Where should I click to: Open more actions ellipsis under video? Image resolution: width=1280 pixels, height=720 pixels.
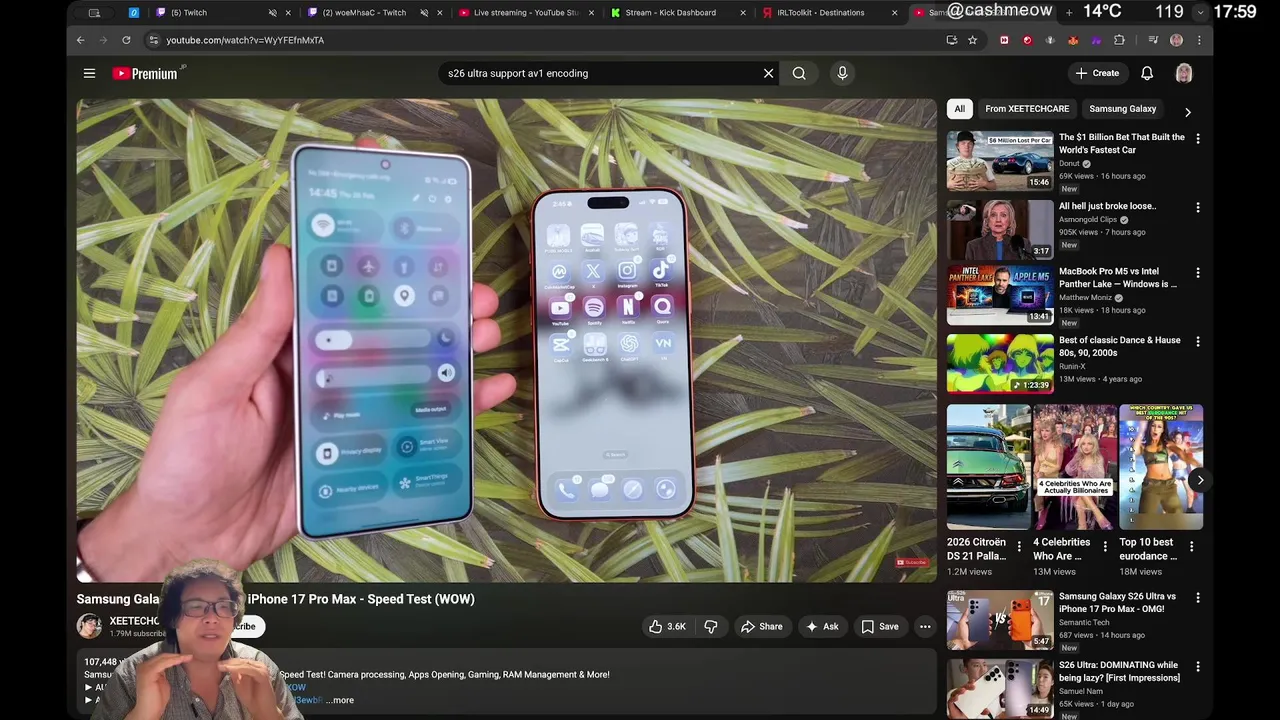tap(925, 627)
